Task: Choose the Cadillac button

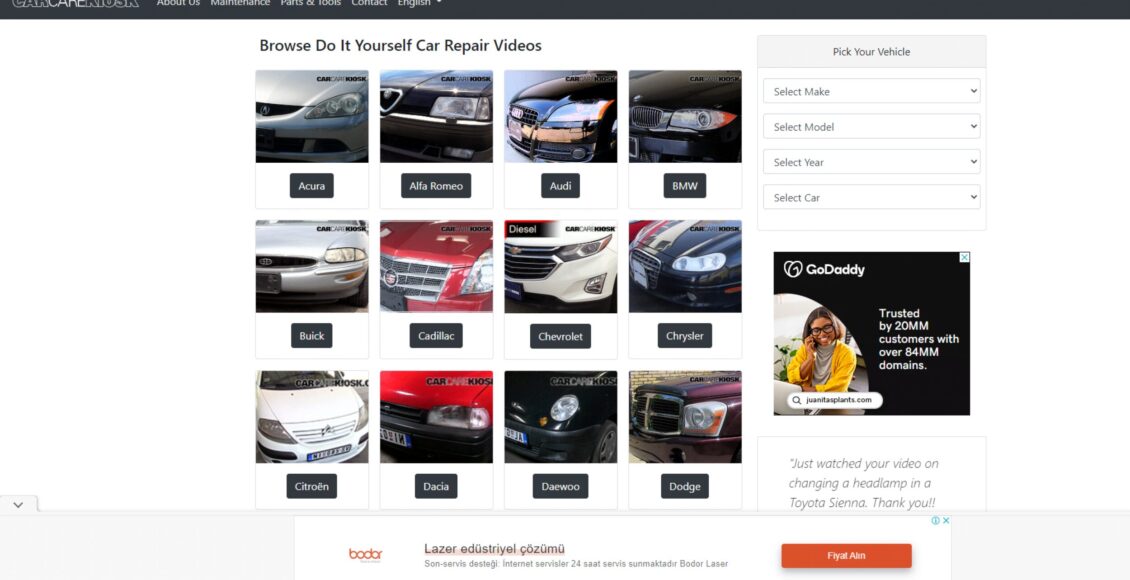Action: coord(436,336)
